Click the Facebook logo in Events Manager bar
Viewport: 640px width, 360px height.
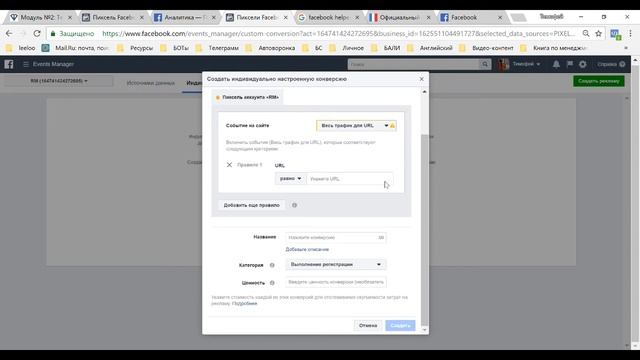[x=9, y=64]
